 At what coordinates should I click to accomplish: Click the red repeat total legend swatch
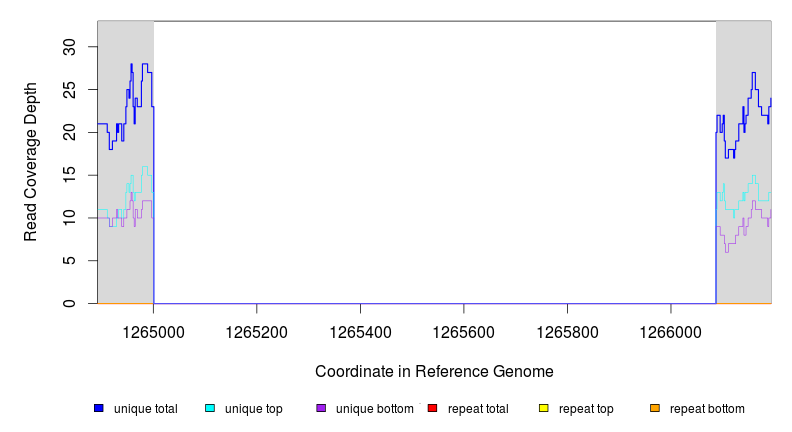tap(432, 409)
